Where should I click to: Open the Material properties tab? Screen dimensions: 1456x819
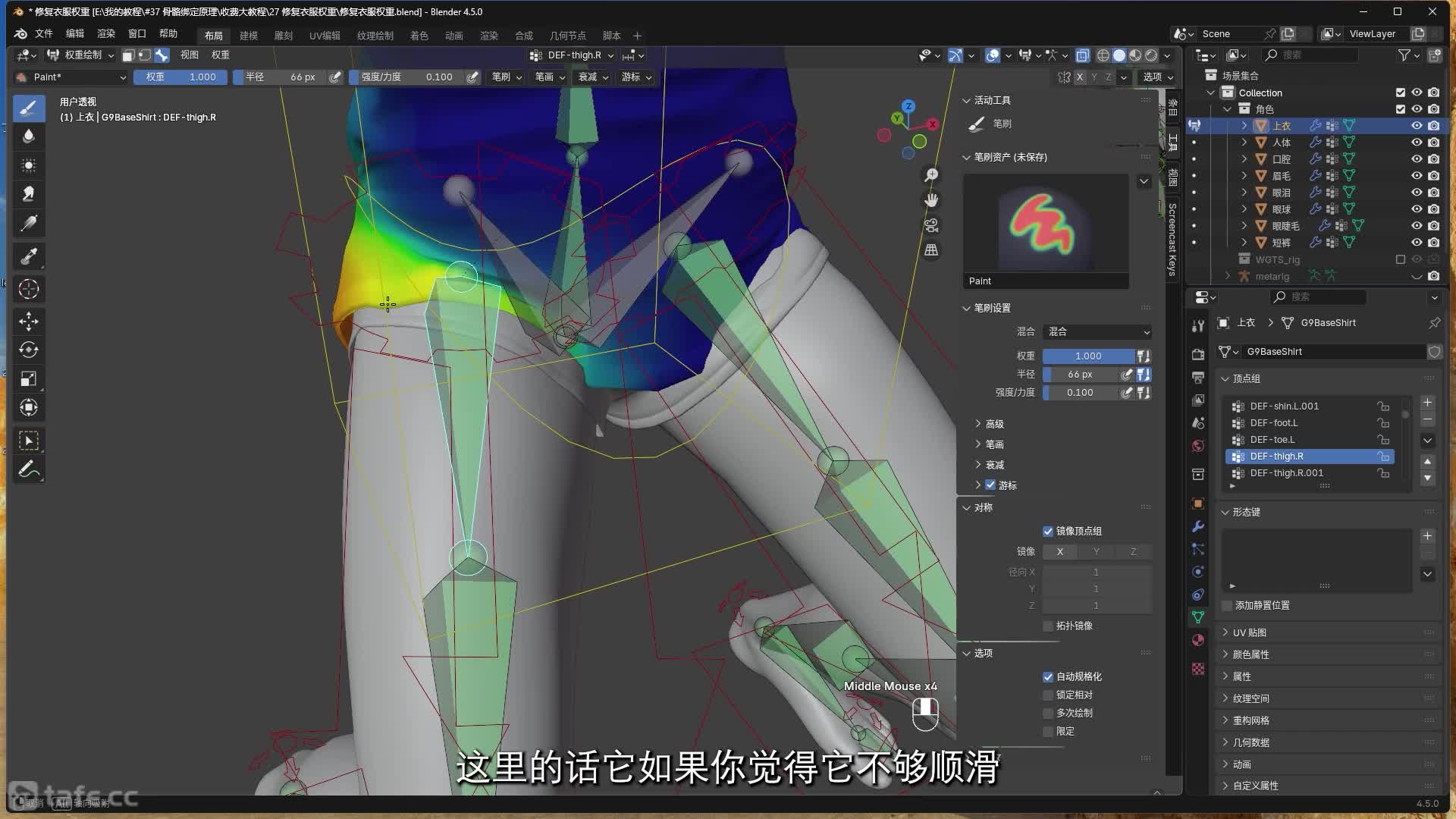point(1198,640)
